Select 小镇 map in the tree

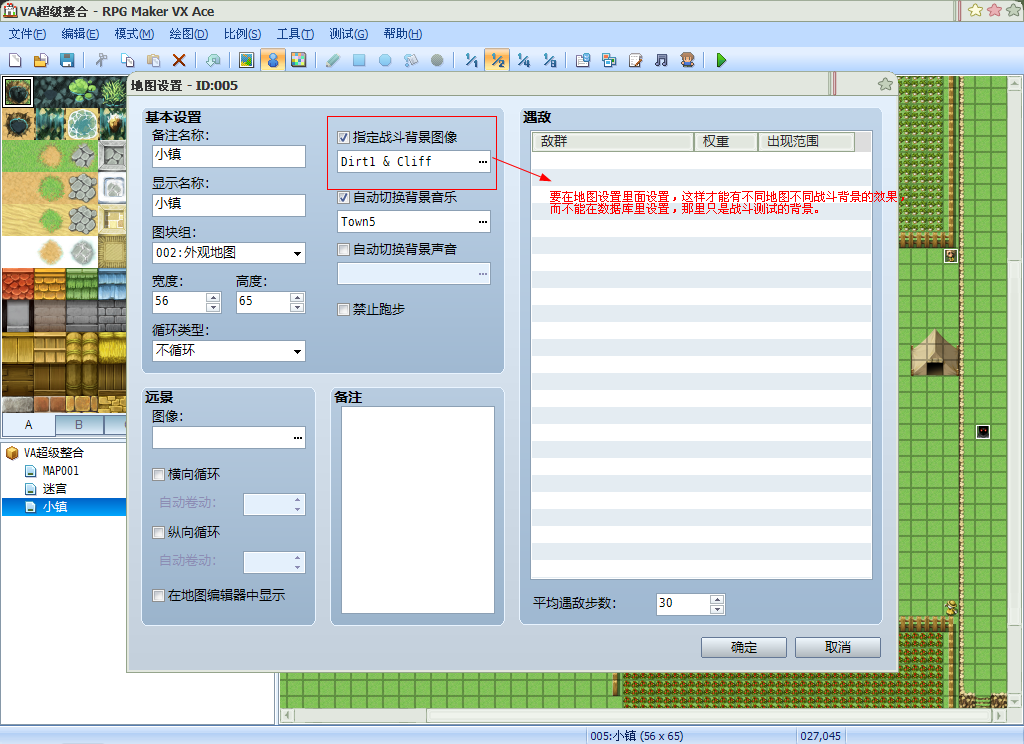(55, 507)
